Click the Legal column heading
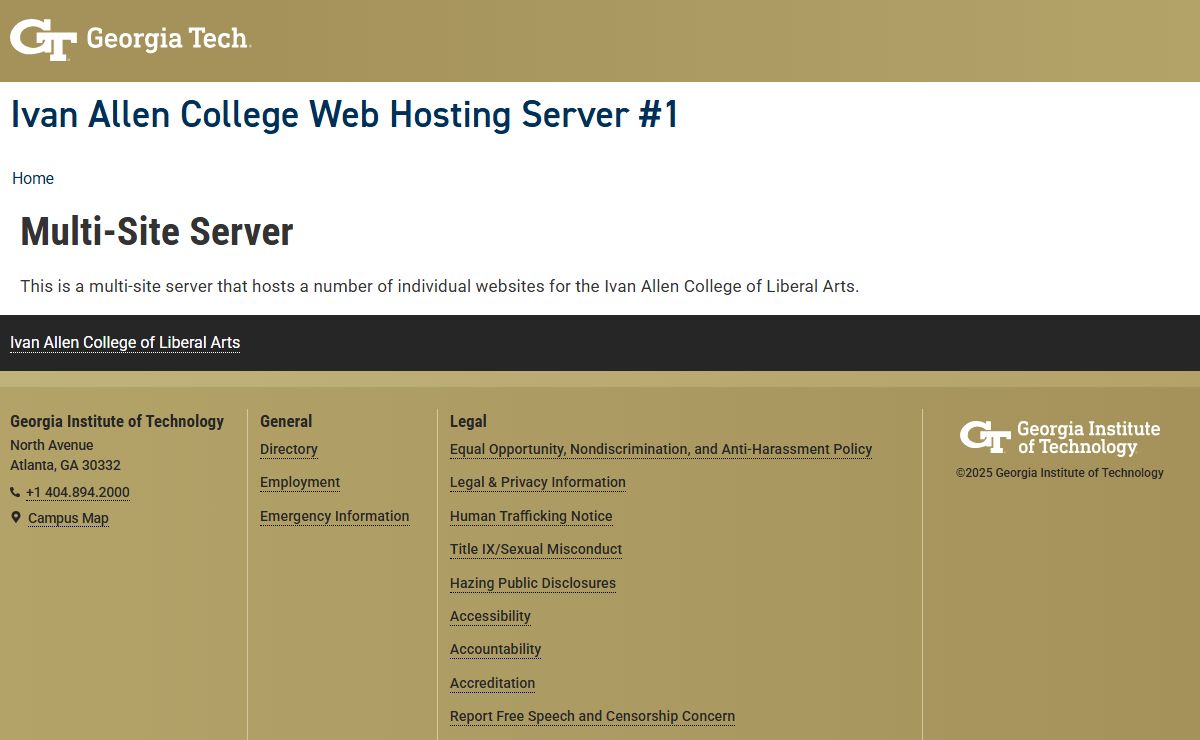1200x740 pixels. [468, 421]
